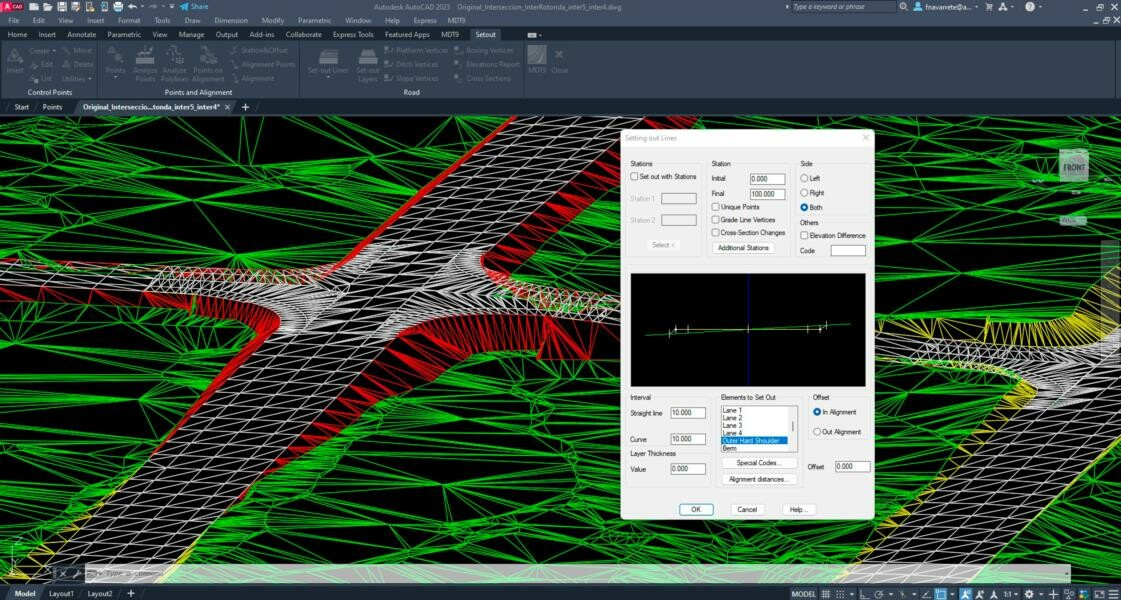Click the Additional Stations button
Screen dimensions: 1121x600
743,248
